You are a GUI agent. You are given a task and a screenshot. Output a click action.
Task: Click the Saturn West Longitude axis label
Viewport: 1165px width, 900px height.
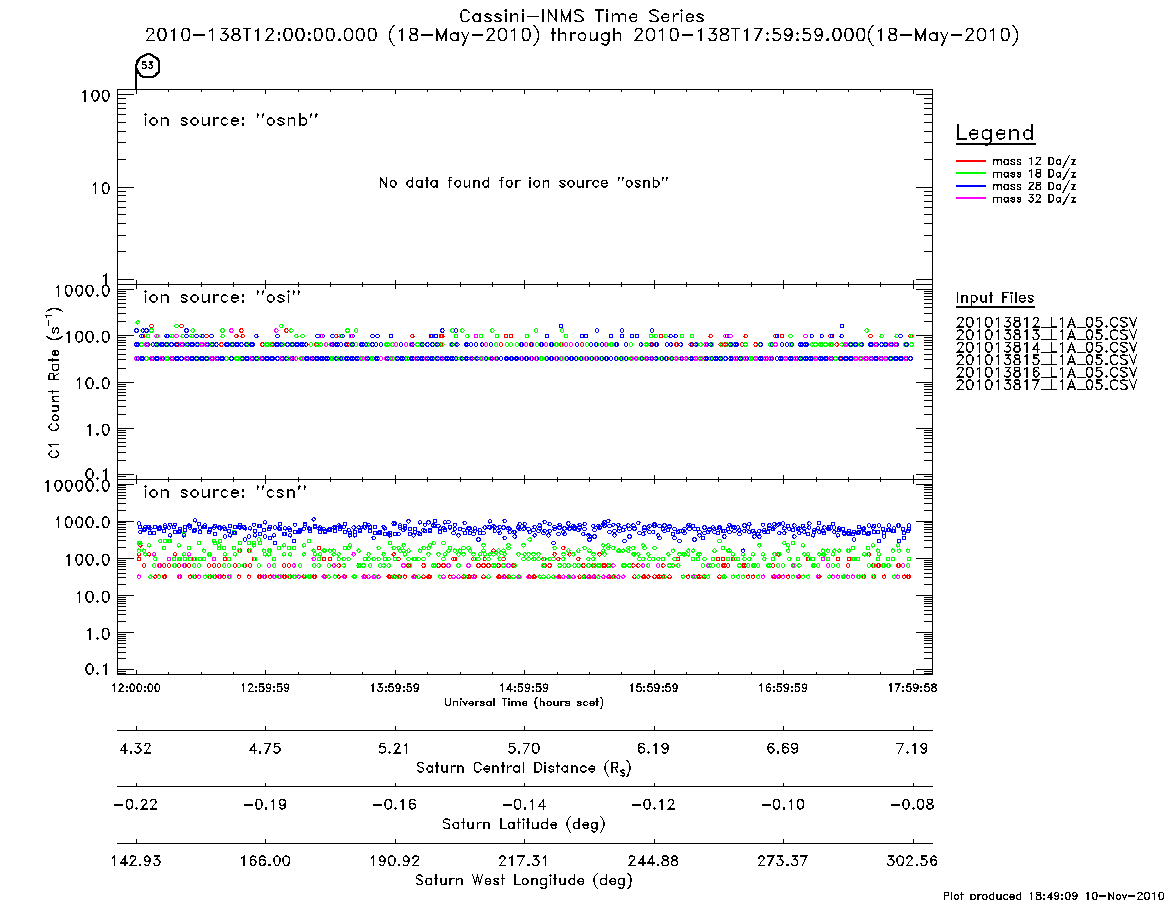[x=524, y=881]
